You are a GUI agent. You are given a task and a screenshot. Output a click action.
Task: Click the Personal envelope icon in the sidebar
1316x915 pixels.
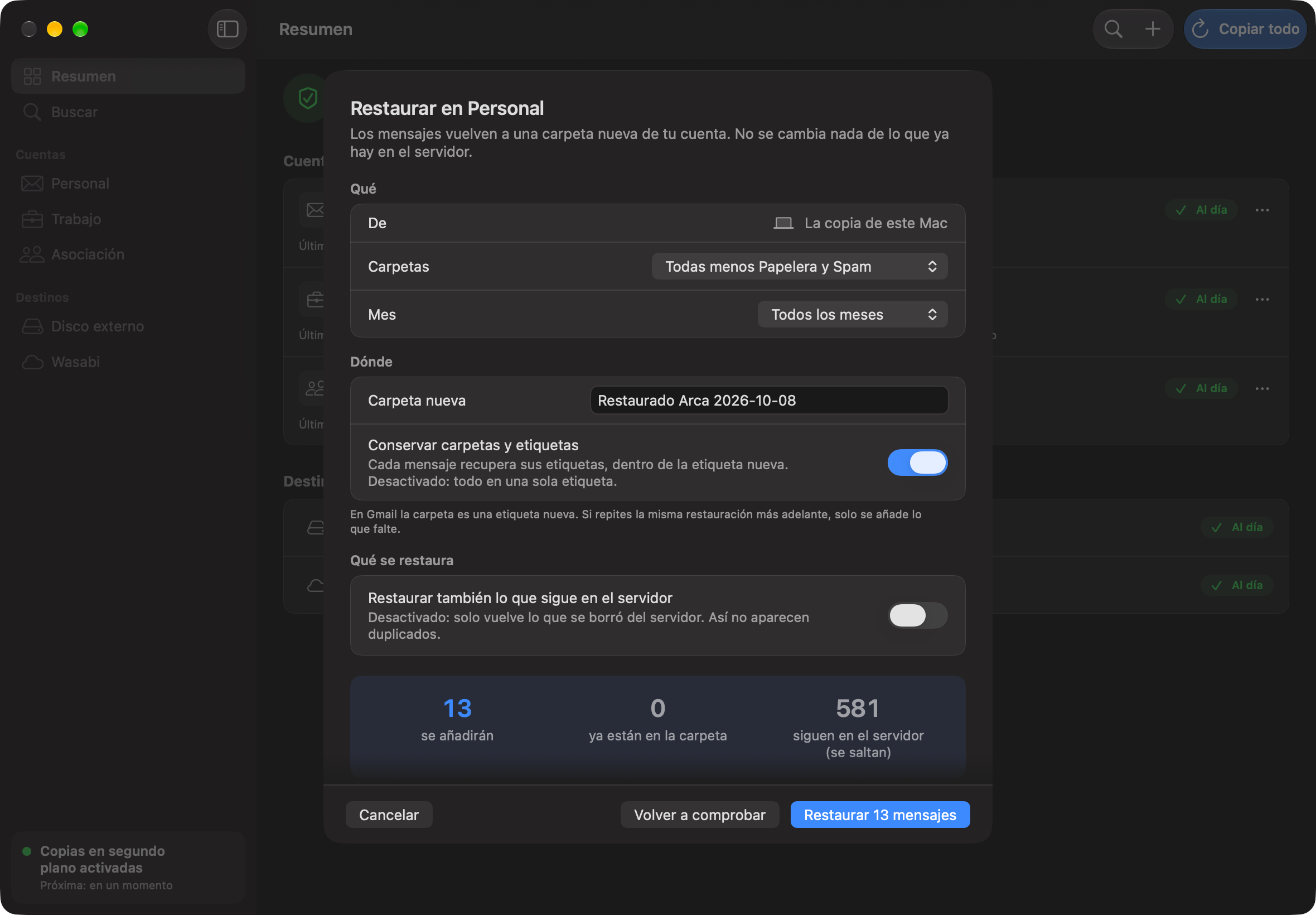[32, 184]
